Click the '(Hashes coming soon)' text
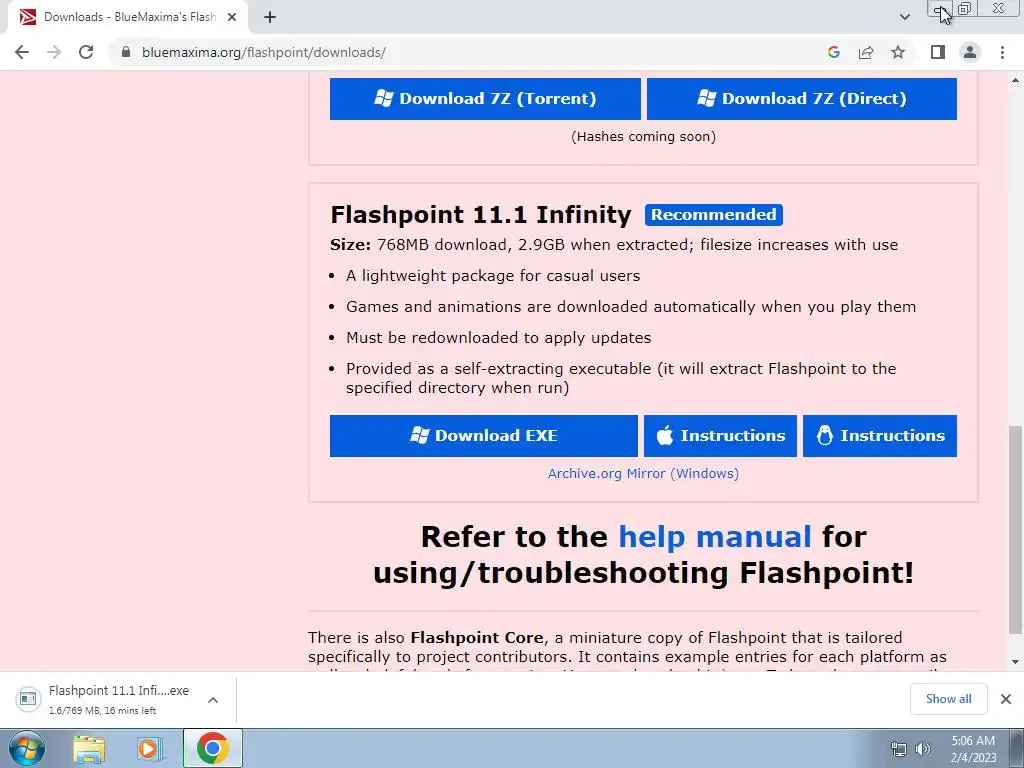1024x768 pixels. (x=643, y=136)
